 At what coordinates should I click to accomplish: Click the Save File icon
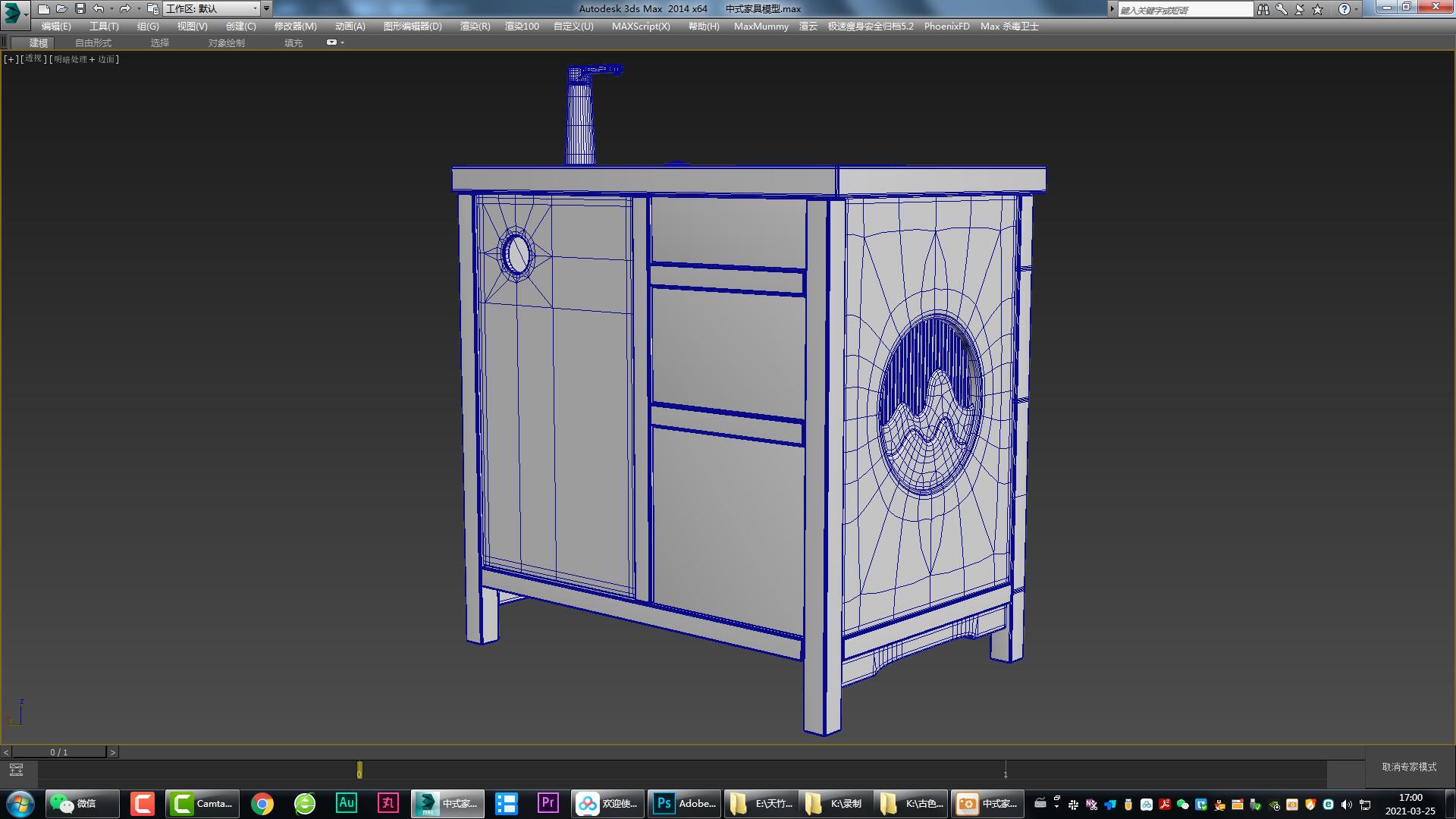pos(80,8)
